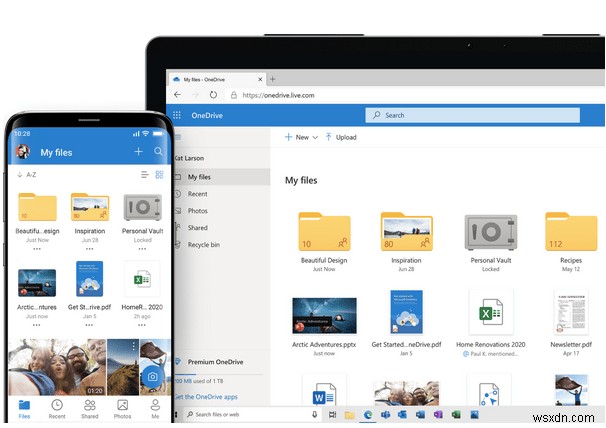Open more options under phone Personal Vault
This screenshot has height=428, width=606.
click(142, 249)
